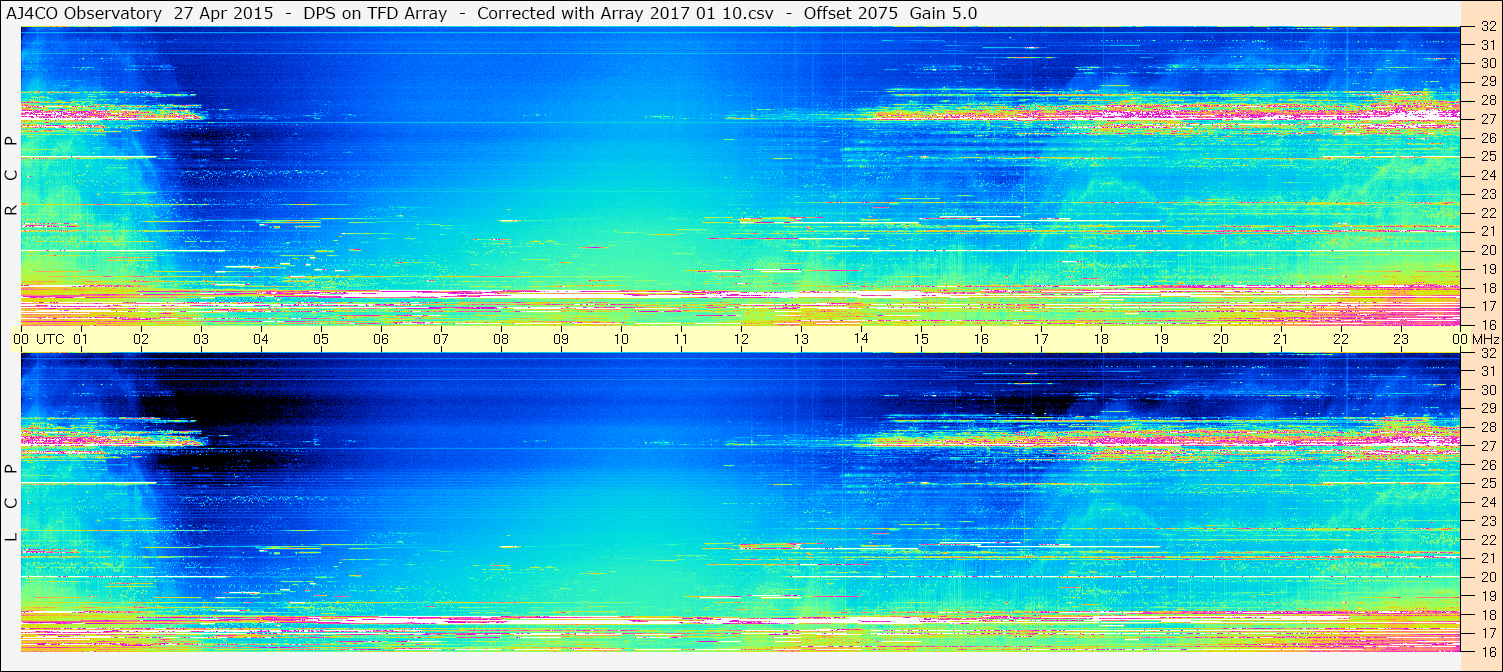This screenshot has width=1503, height=672.
Task: Select hour 08 on the UTC axis
Action: click(501, 339)
